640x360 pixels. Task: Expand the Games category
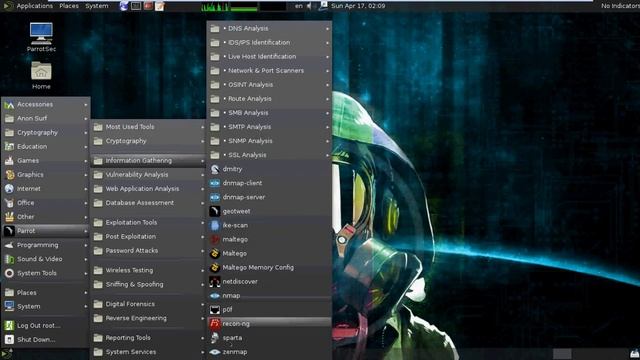coord(46,161)
